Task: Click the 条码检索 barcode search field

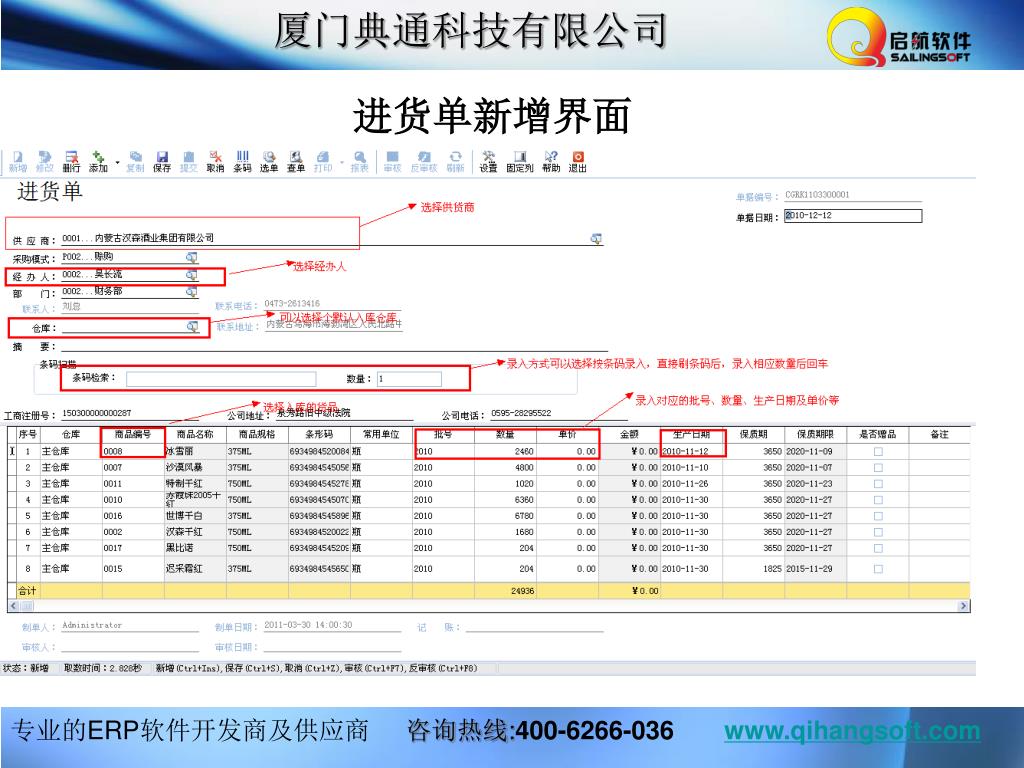Action: click(221, 379)
